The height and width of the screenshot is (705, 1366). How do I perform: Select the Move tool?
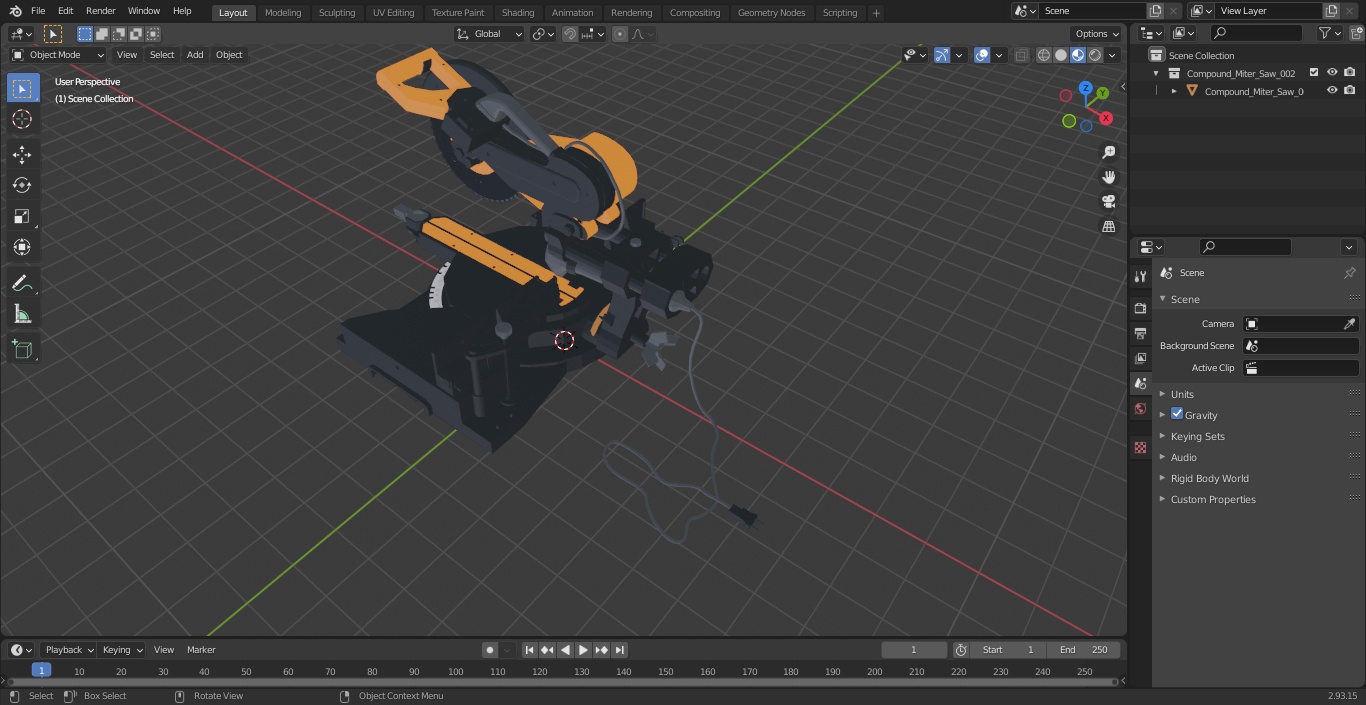(x=22, y=154)
